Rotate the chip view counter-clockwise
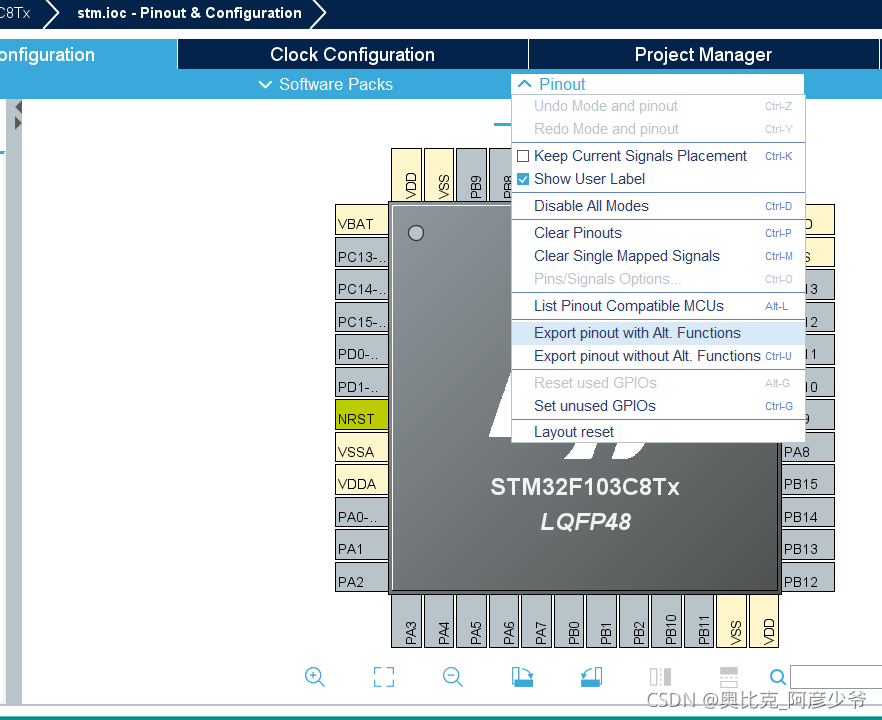Image resolution: width=882 pixels, height=720 pixels. (591, 677)
